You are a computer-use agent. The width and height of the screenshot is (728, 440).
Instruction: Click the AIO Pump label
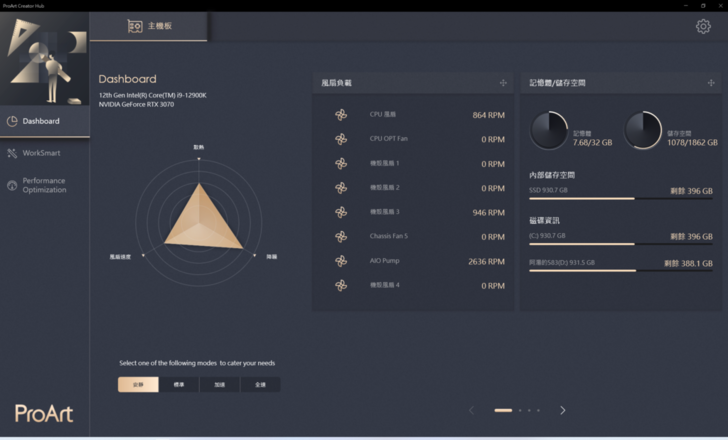tap(384, 261)
